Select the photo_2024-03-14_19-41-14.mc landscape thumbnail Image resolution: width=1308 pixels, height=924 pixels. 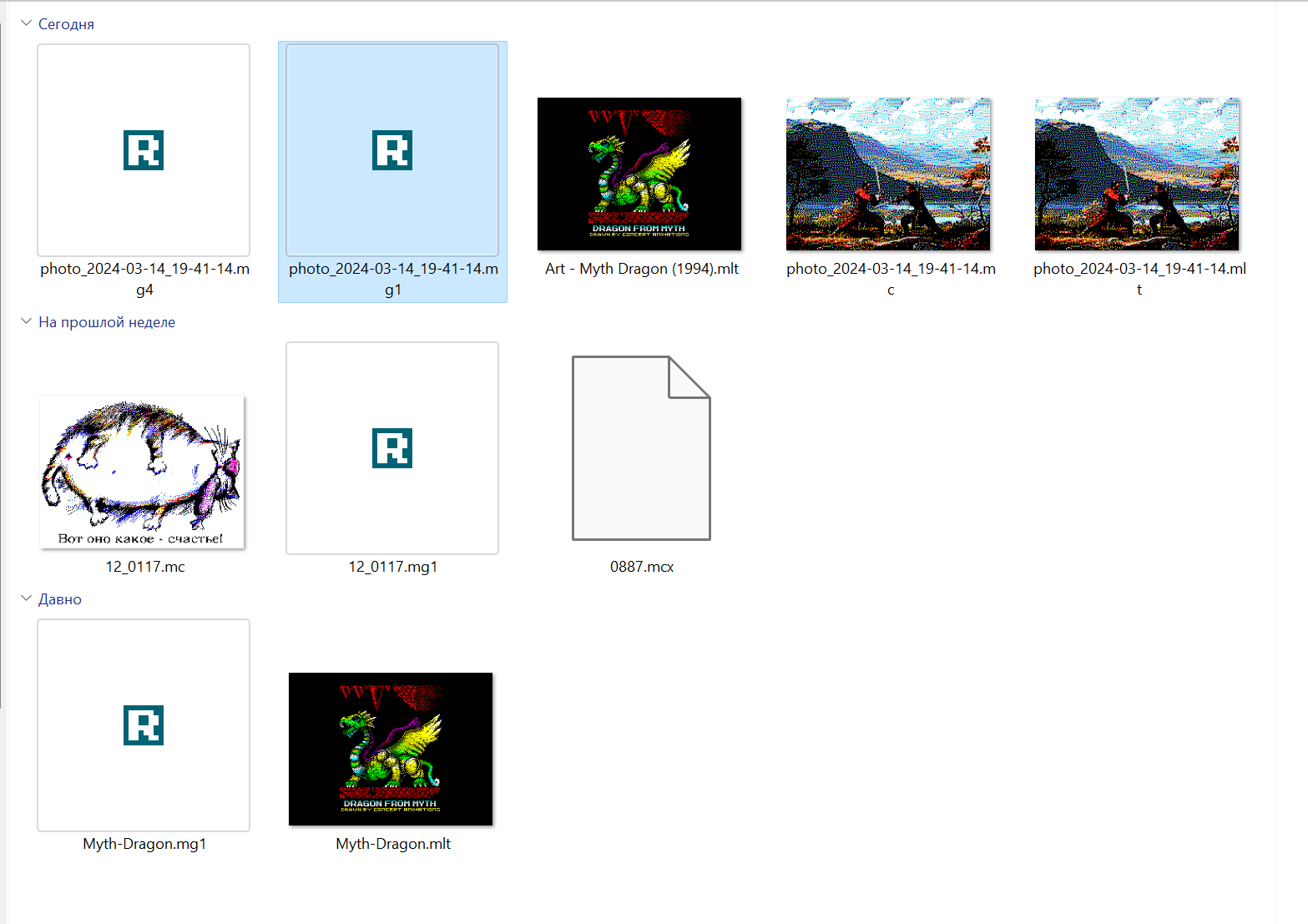click(x=888, y=174)
